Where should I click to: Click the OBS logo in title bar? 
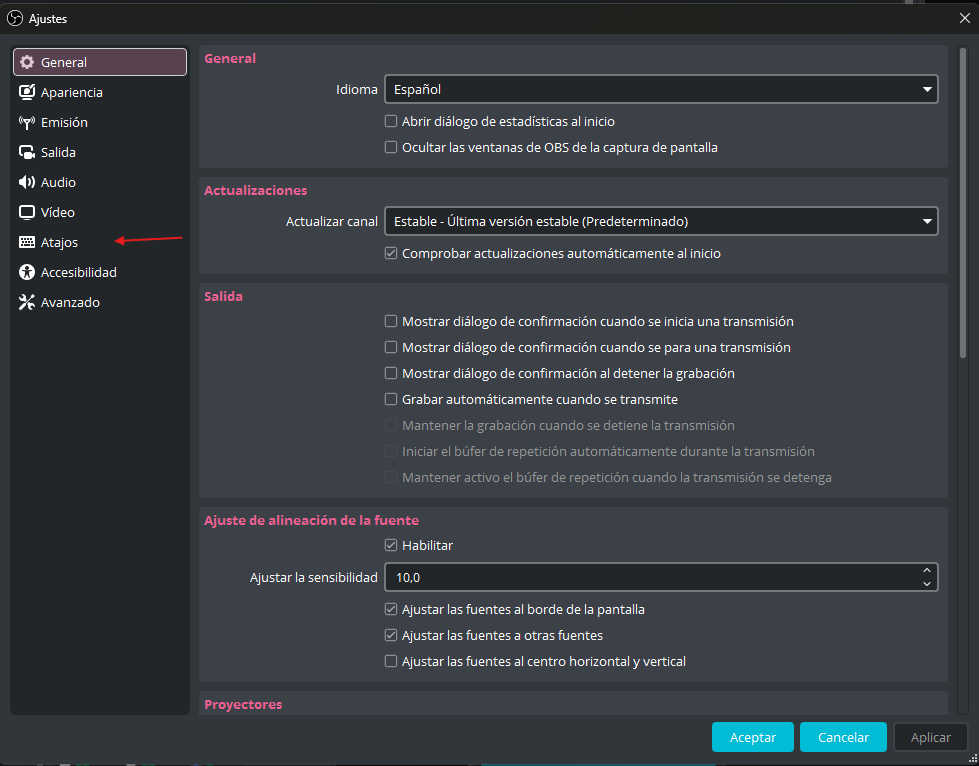pyautogui.click(x=15, y=19)
